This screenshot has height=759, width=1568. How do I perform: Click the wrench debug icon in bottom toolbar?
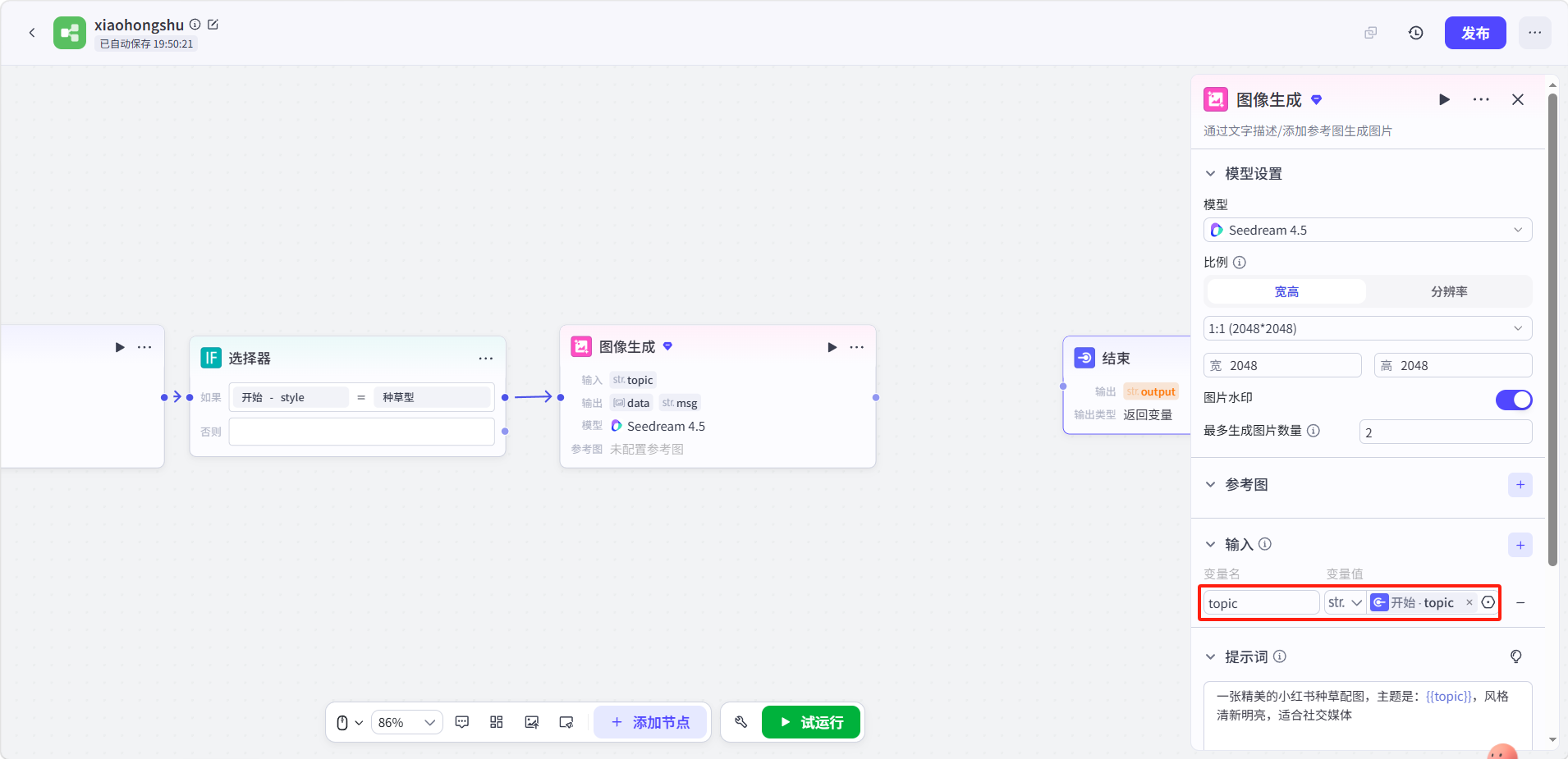[x=740, y=722]
